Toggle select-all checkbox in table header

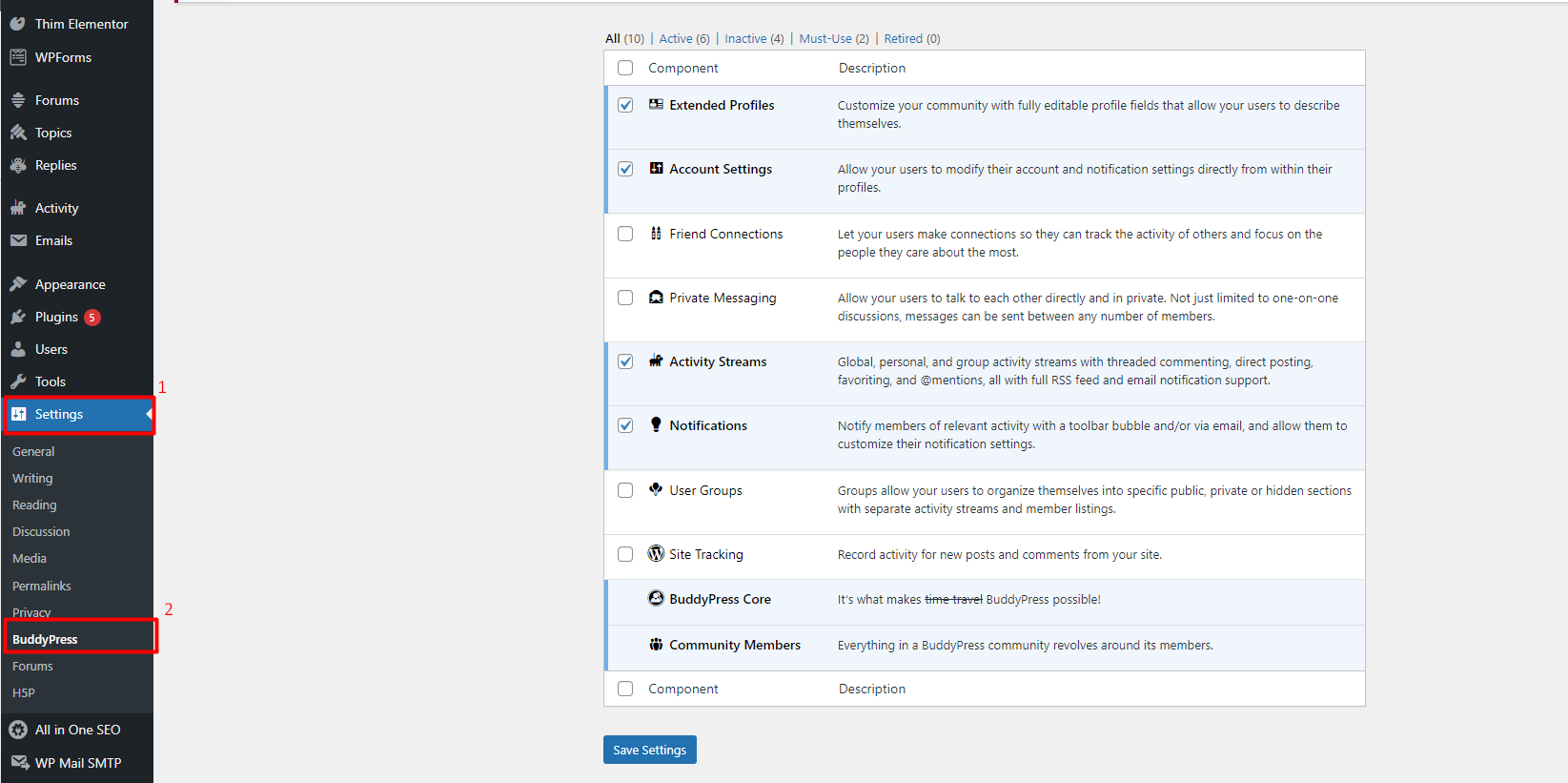pyautogui.click(x=625, y=68)
